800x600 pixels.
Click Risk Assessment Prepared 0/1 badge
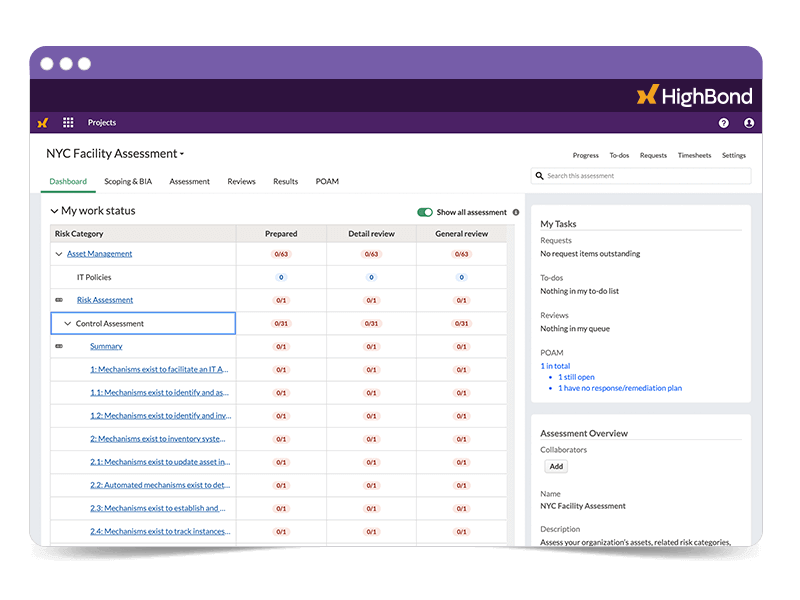click(x=281, y=301)
